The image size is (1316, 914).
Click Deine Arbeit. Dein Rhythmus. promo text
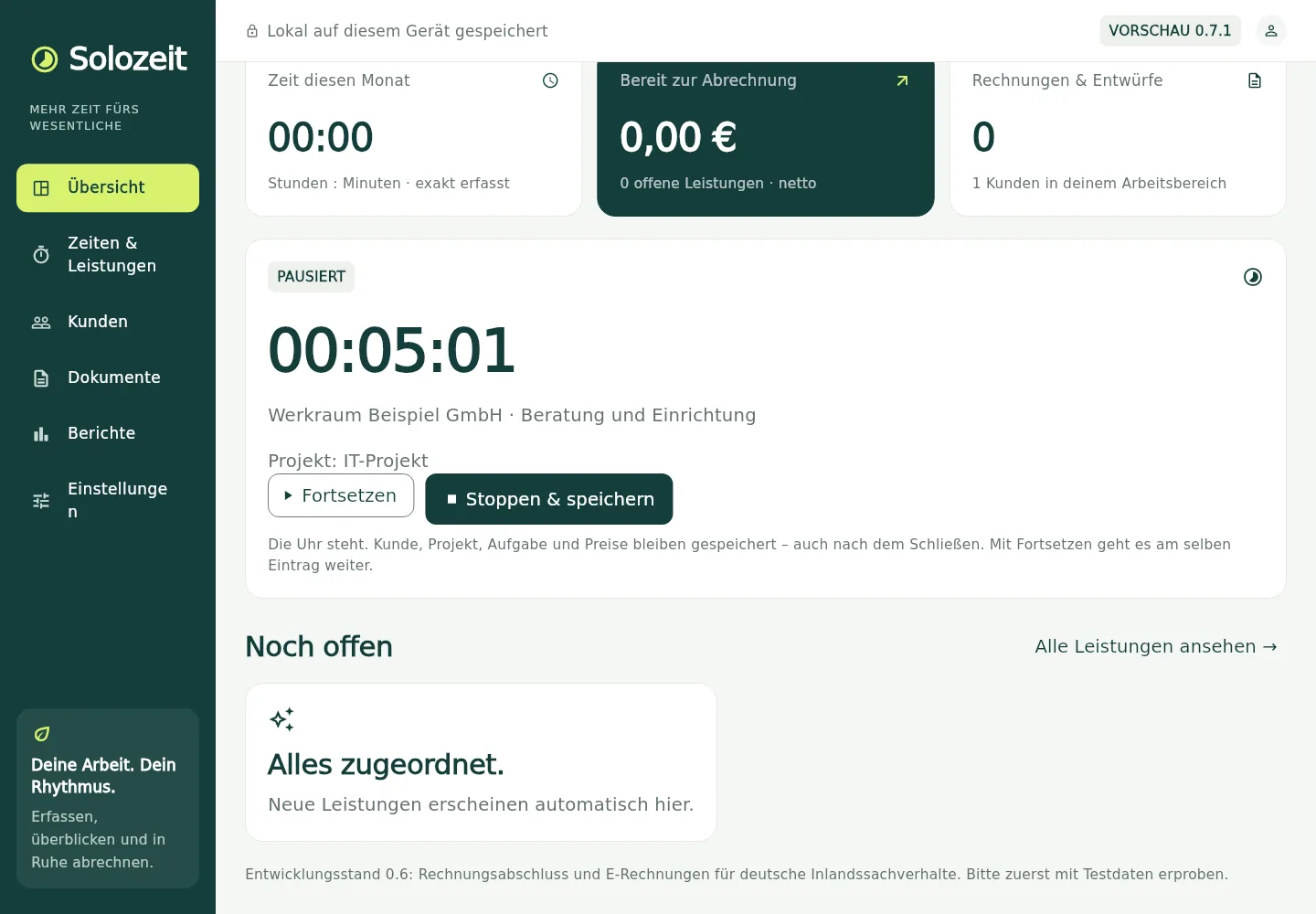103,776
